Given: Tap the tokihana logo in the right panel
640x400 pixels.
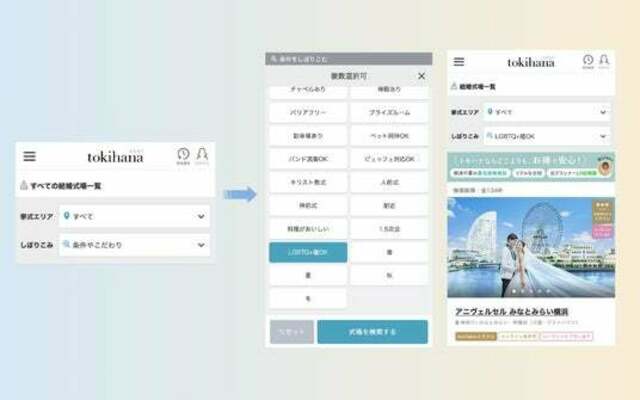Looking at the screenshot, I should tap(531, 62).
